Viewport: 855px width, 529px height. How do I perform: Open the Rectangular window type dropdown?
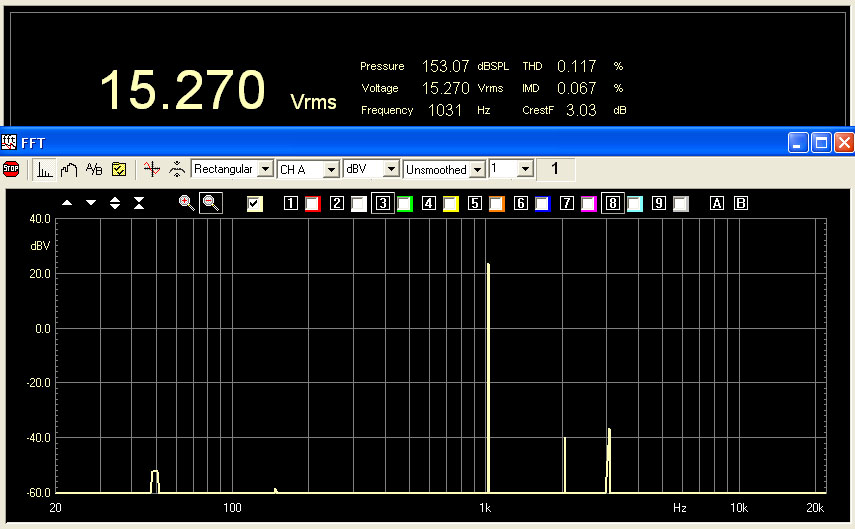265,170
